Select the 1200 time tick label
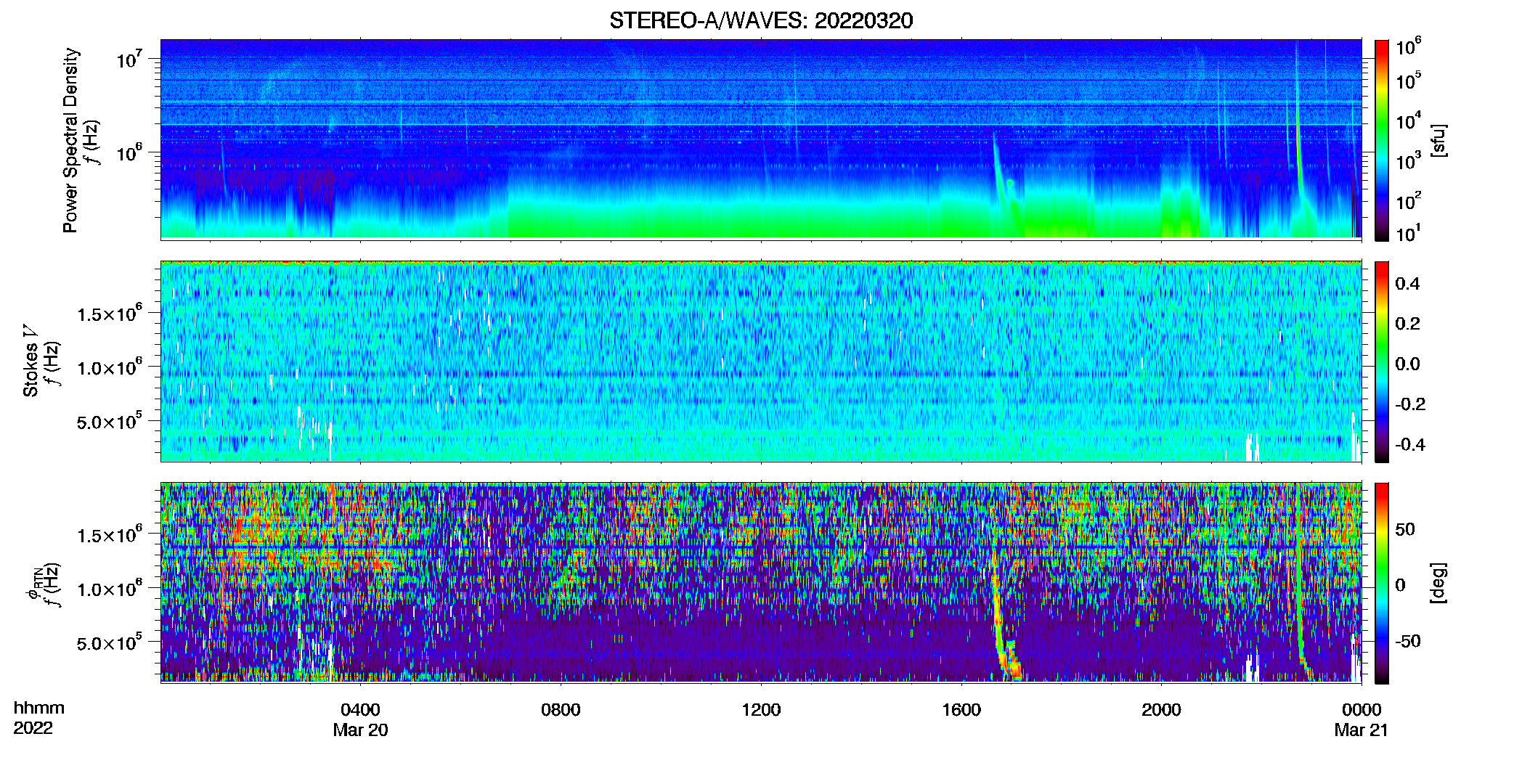This screenshot has width=1522, height=784. [x=761, y=709]
